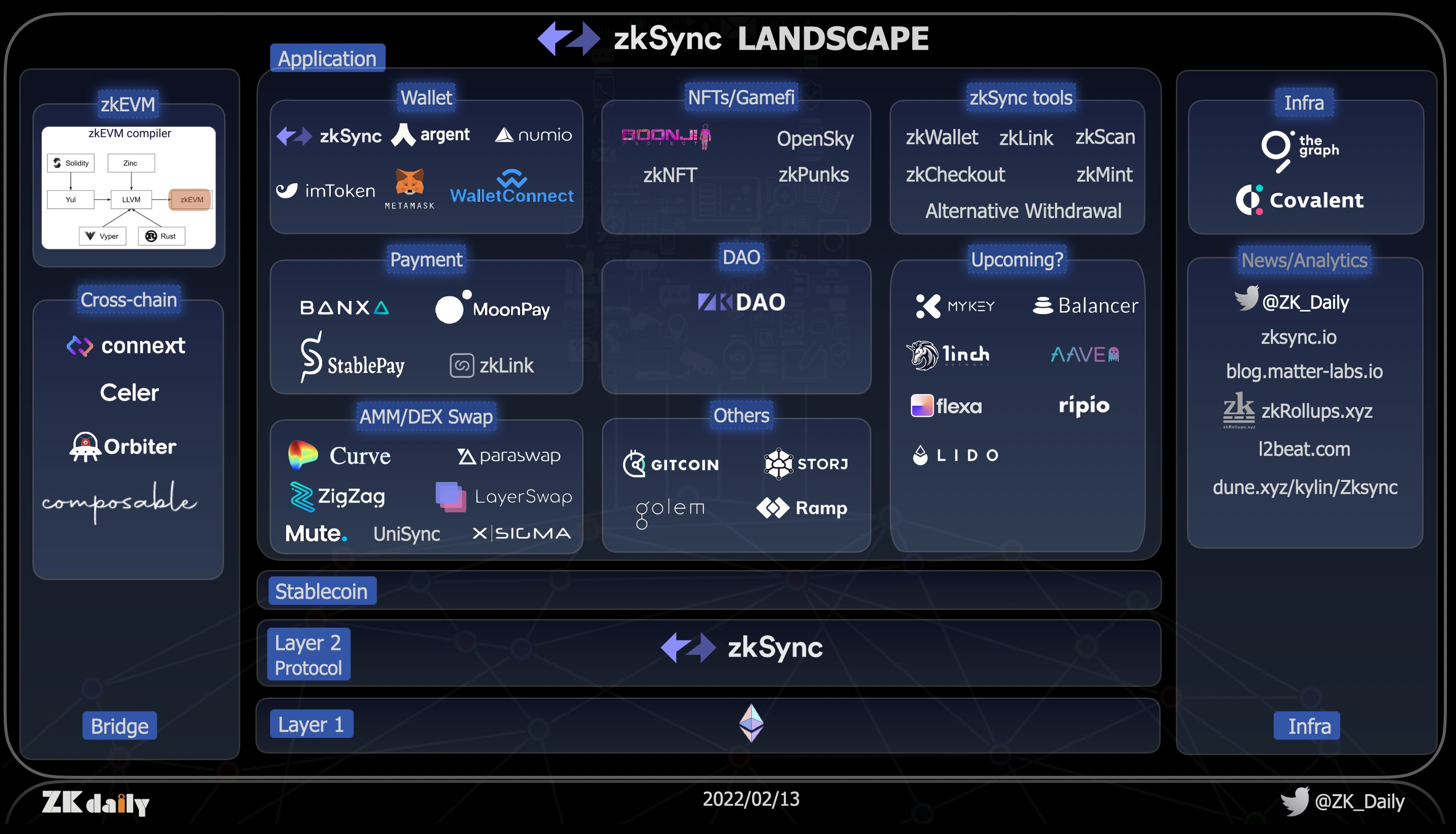Screen dimensions: 1456x834
Task: Select the Application label tab
Action: point(327,59)
